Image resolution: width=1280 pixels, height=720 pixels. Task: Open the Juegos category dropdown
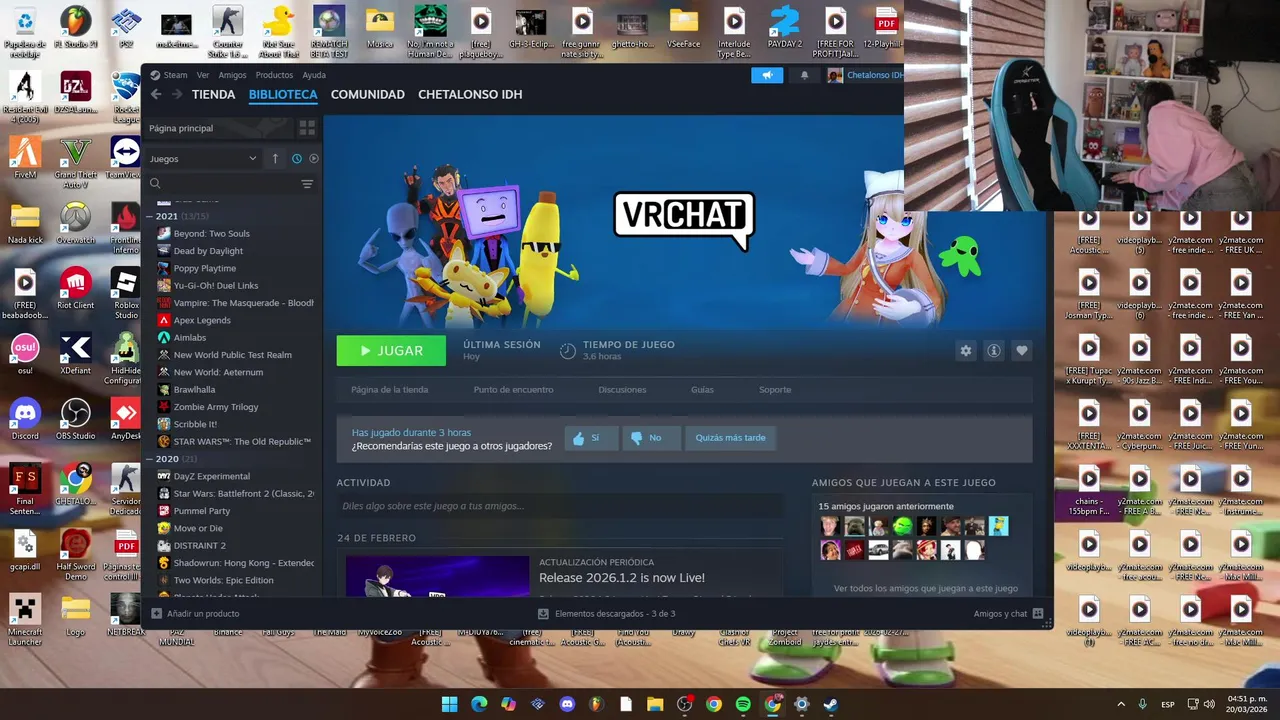(204, 158)
